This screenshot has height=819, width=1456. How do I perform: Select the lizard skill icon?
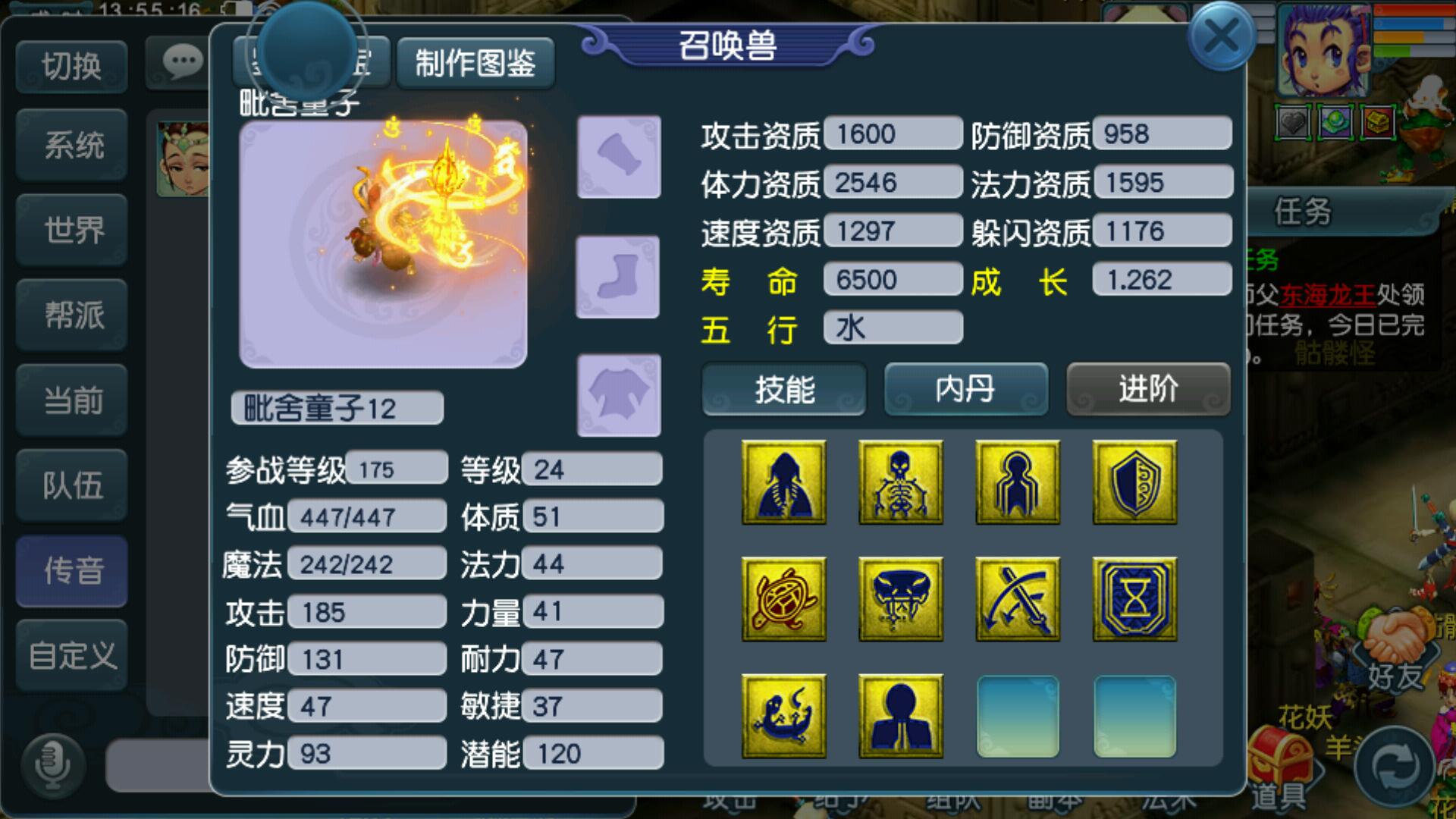783,716
